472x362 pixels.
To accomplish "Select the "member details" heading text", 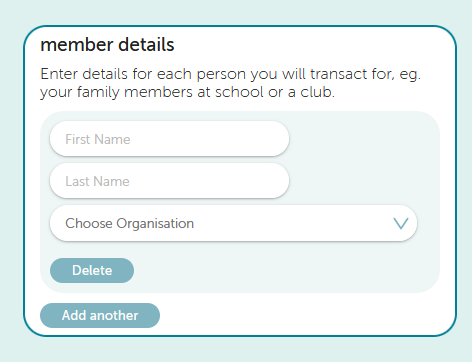I will tap(107, 45).
